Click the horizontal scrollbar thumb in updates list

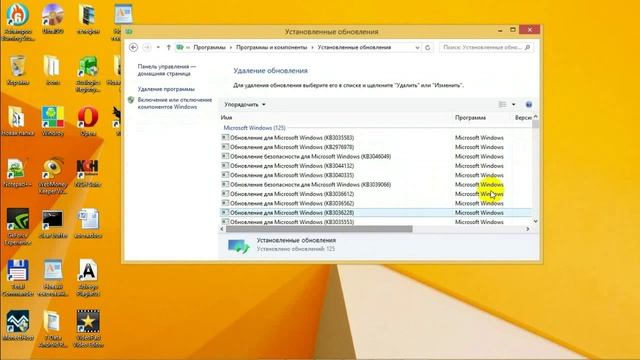[319, 229]
